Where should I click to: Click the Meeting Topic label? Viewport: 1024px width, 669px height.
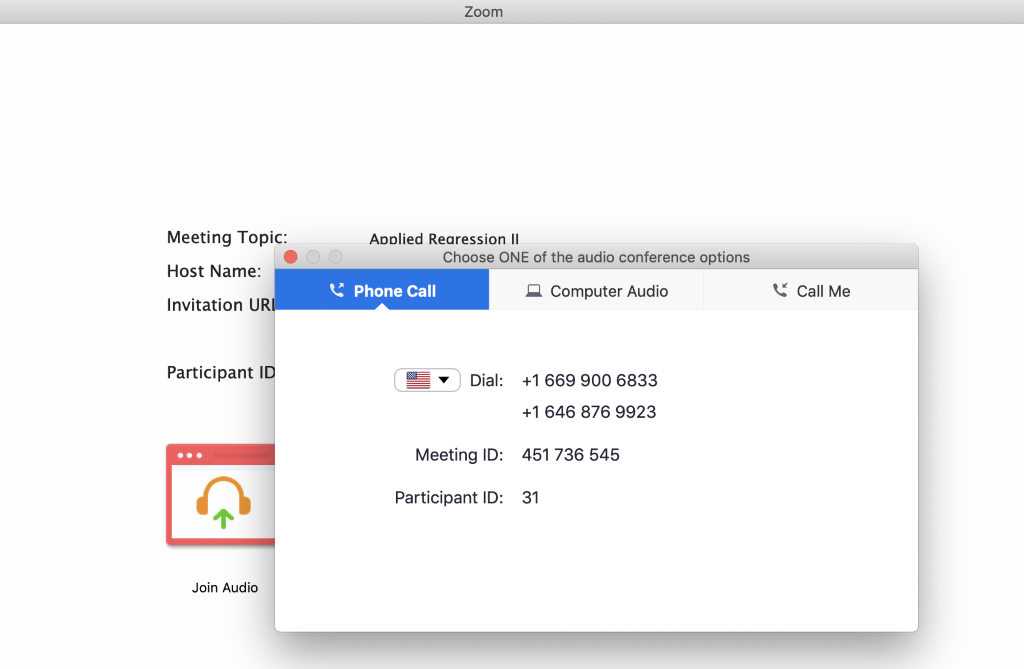click(227, 238)
